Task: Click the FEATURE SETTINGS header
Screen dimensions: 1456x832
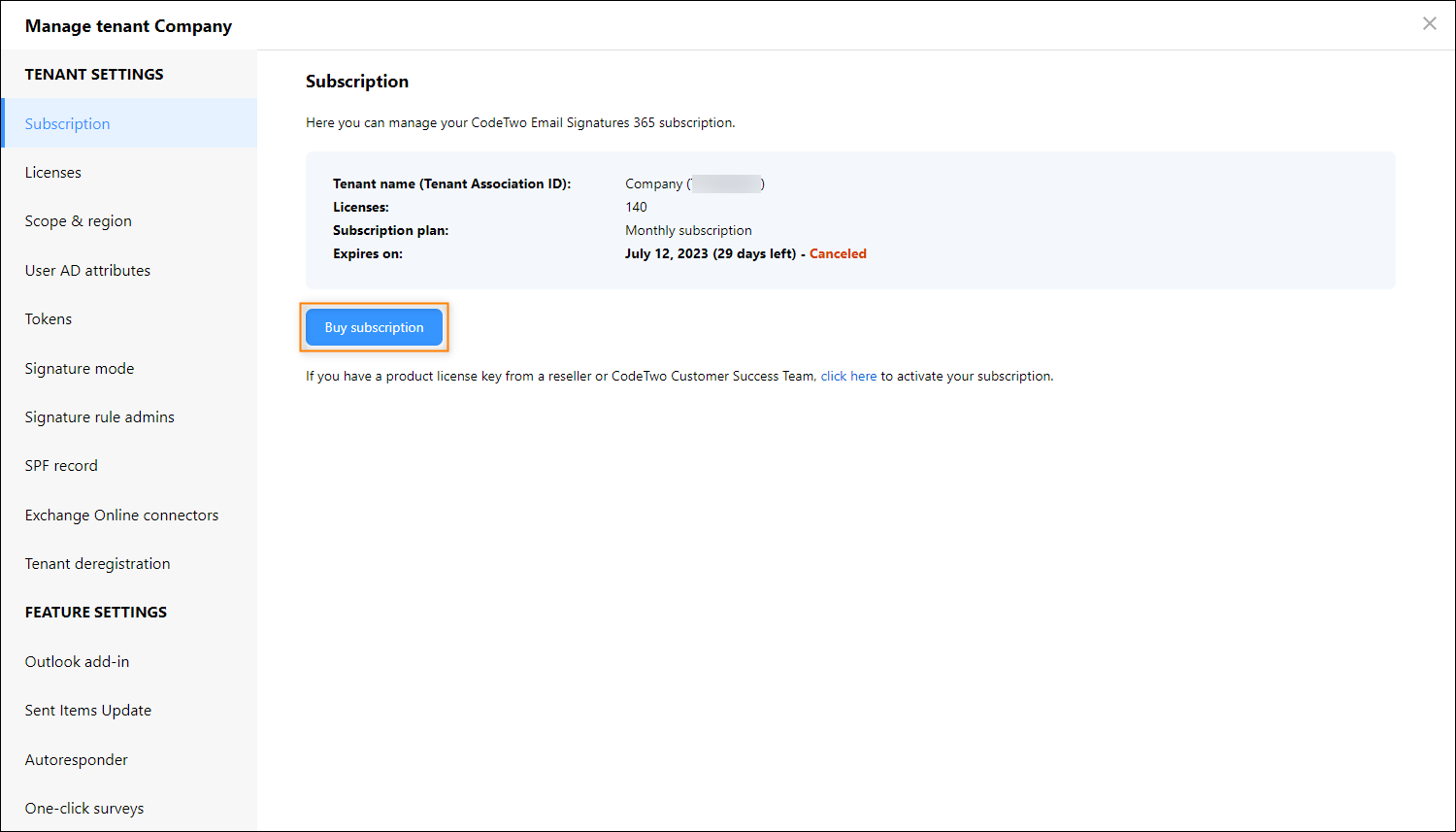Action: (96, 612)
